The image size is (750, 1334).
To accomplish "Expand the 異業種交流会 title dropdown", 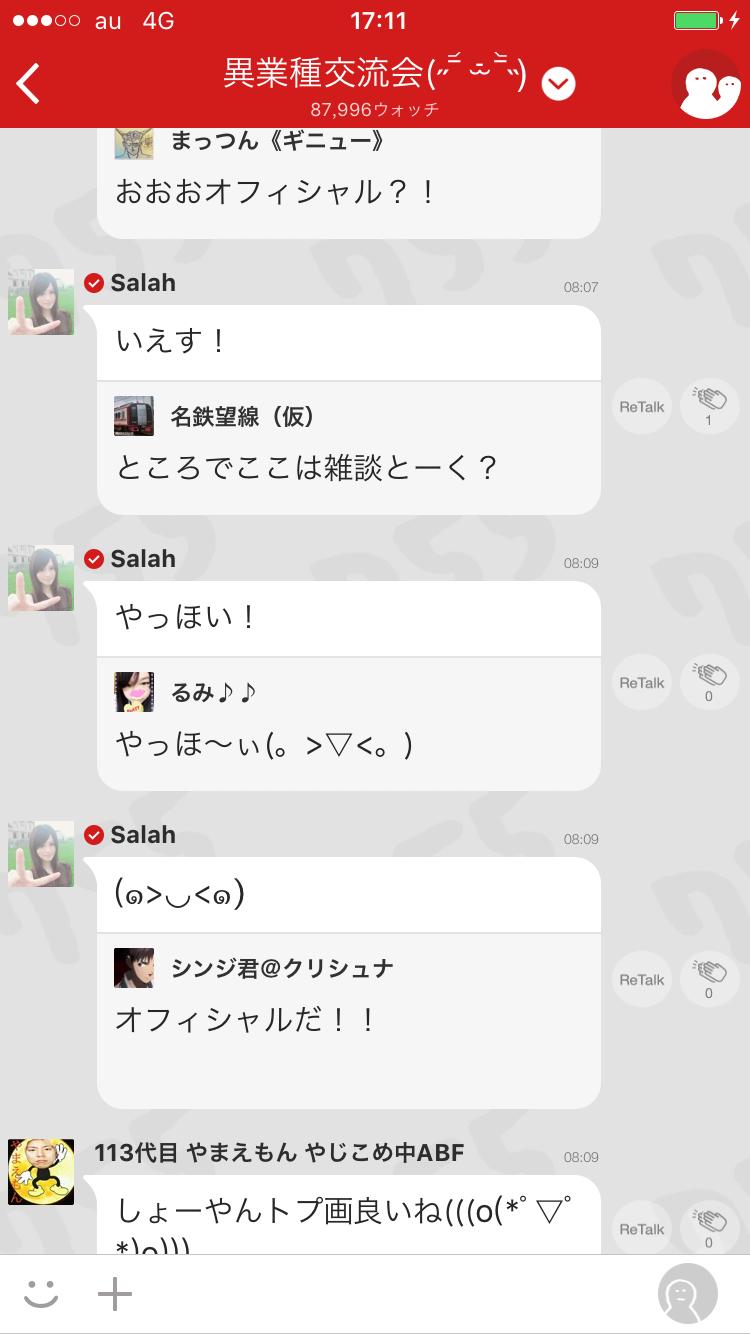I will click(559, 84).
